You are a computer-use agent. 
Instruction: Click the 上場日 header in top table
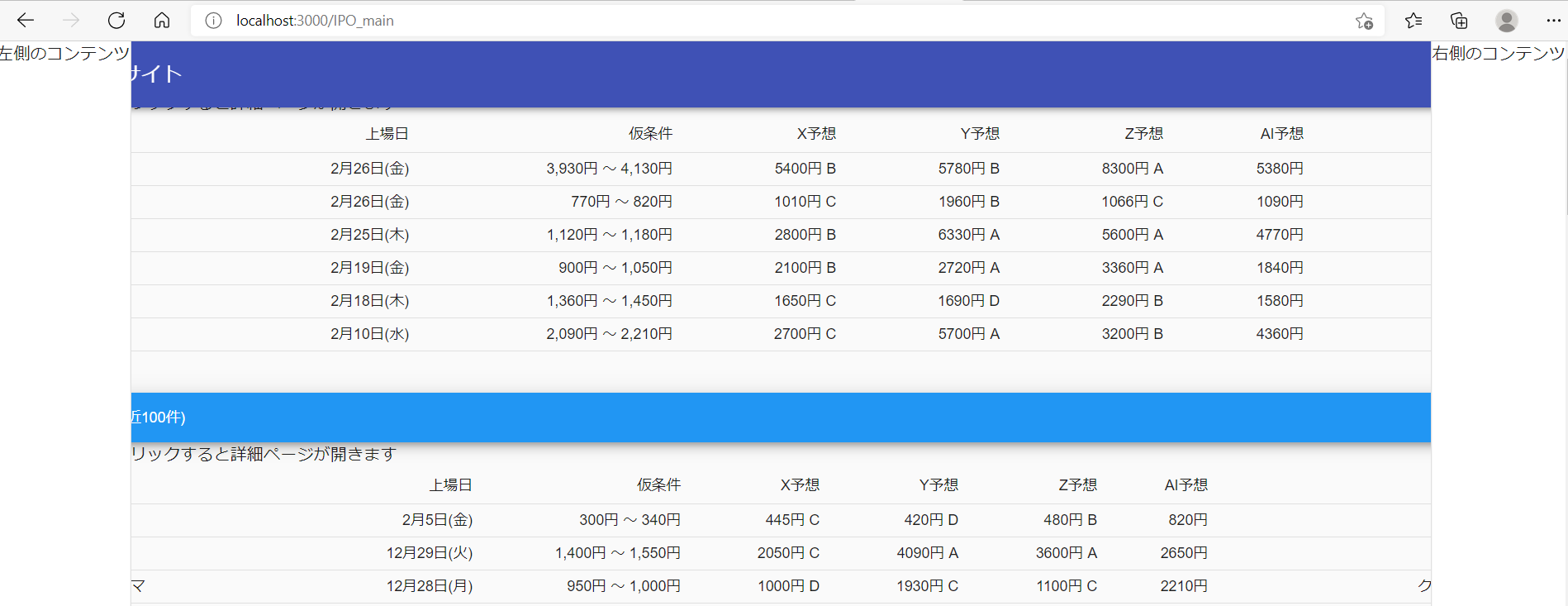click(x=387, y=134)
